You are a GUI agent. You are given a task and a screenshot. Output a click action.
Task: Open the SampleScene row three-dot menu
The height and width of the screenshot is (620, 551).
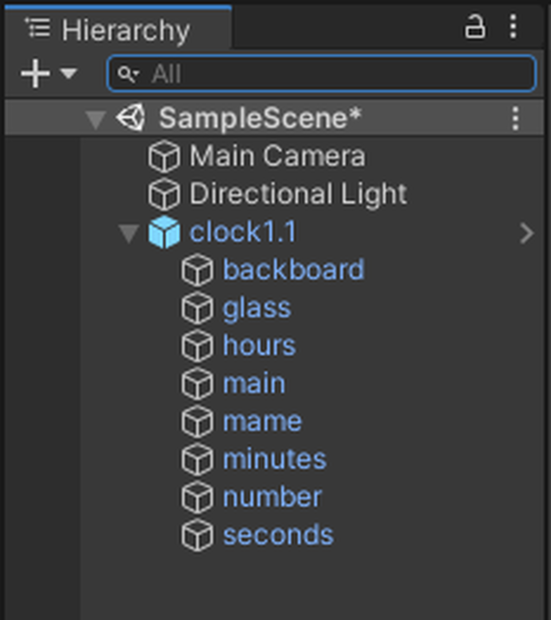click(515, 118)
